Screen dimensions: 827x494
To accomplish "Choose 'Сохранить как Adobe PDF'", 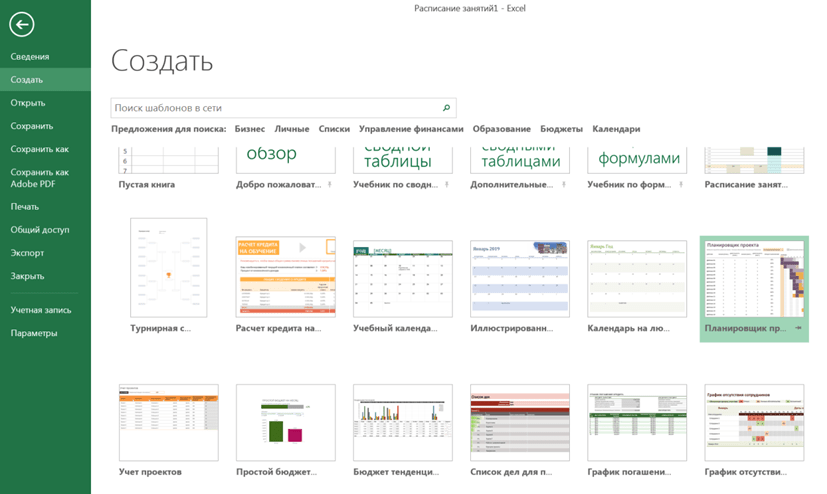I will click(x=40, y=178).
